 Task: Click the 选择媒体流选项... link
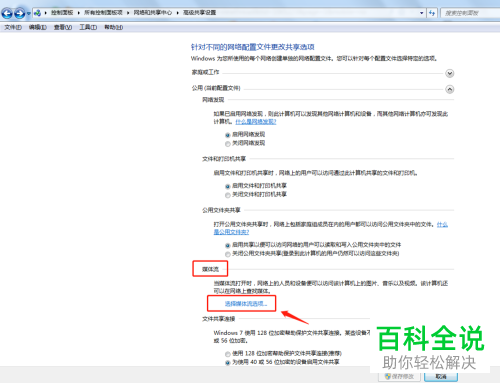[246, 304]
